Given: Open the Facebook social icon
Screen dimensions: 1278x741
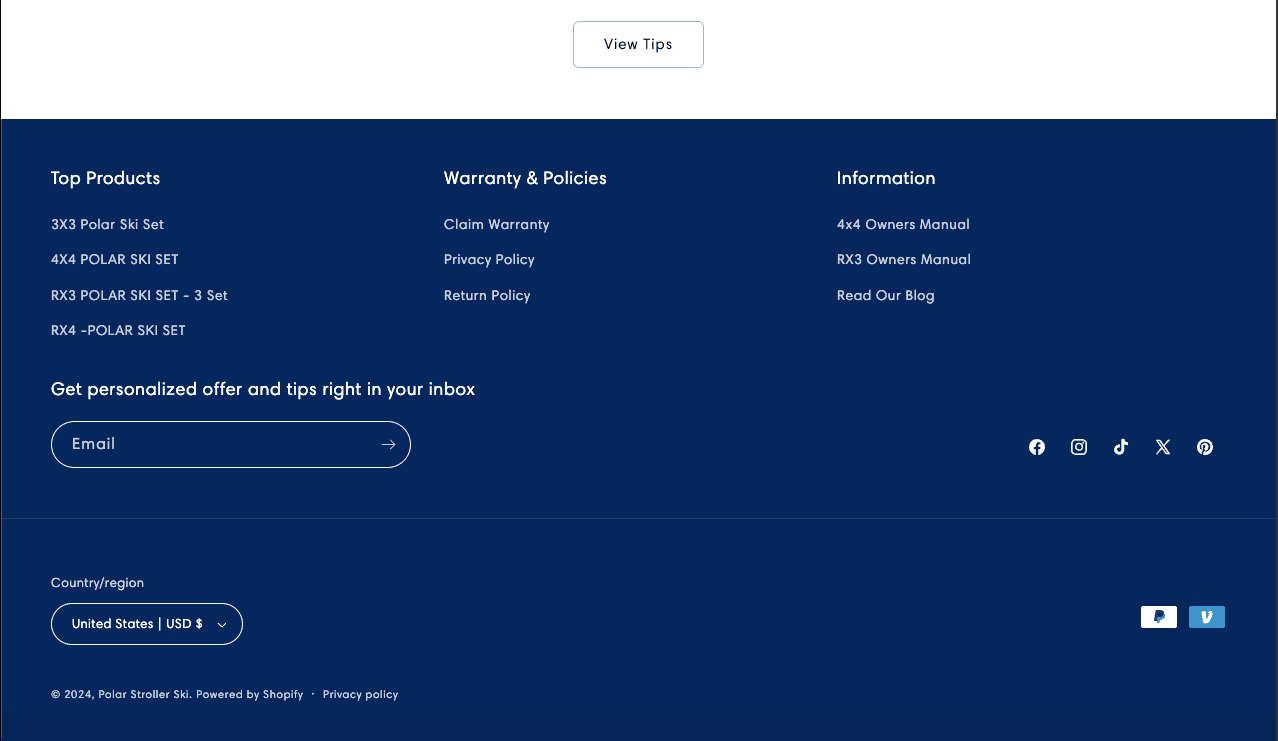Looking at the screenshot, I should tap(1037, 447).
